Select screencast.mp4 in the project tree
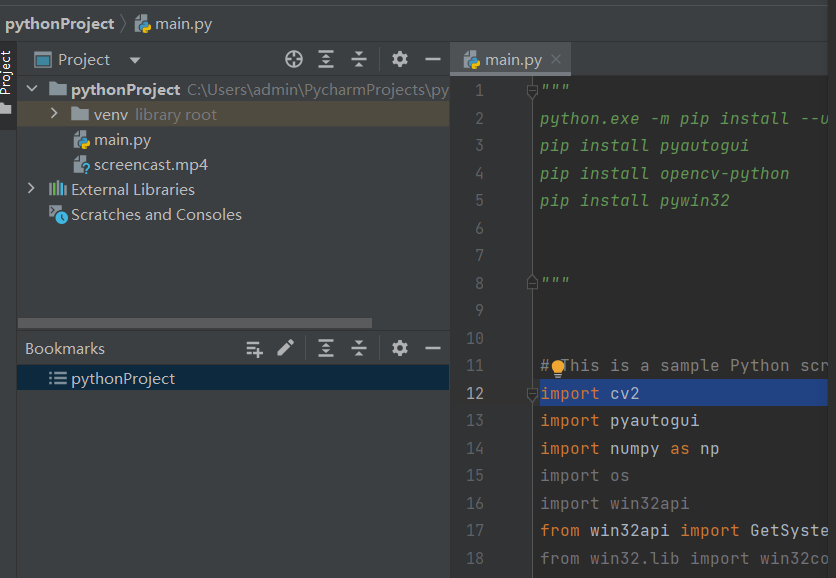The height and width of the screenshot is (578, 836). click(151, 165)
